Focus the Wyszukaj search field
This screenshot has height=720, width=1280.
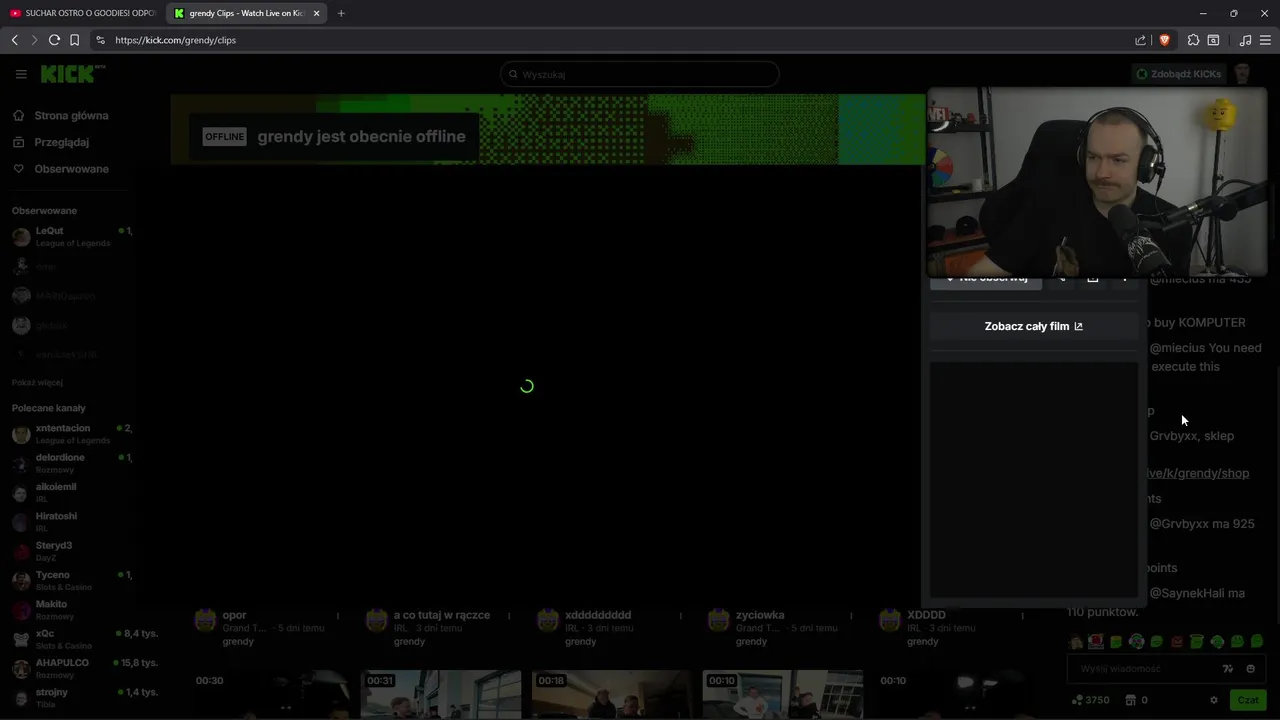coord(640,74)
